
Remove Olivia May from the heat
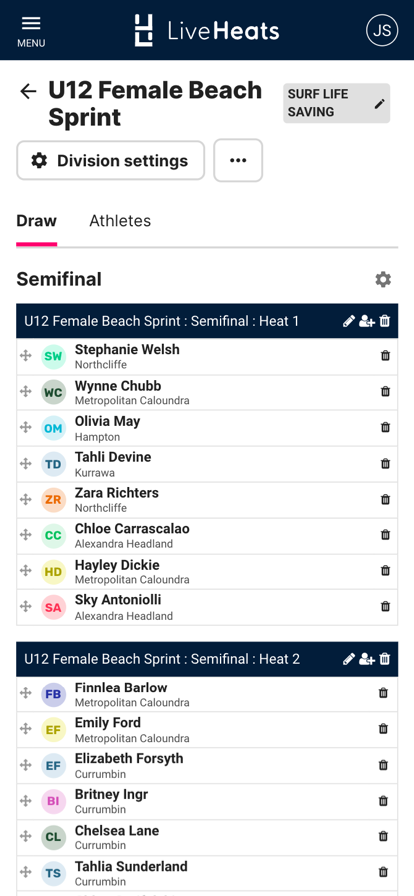pos(385,427)
